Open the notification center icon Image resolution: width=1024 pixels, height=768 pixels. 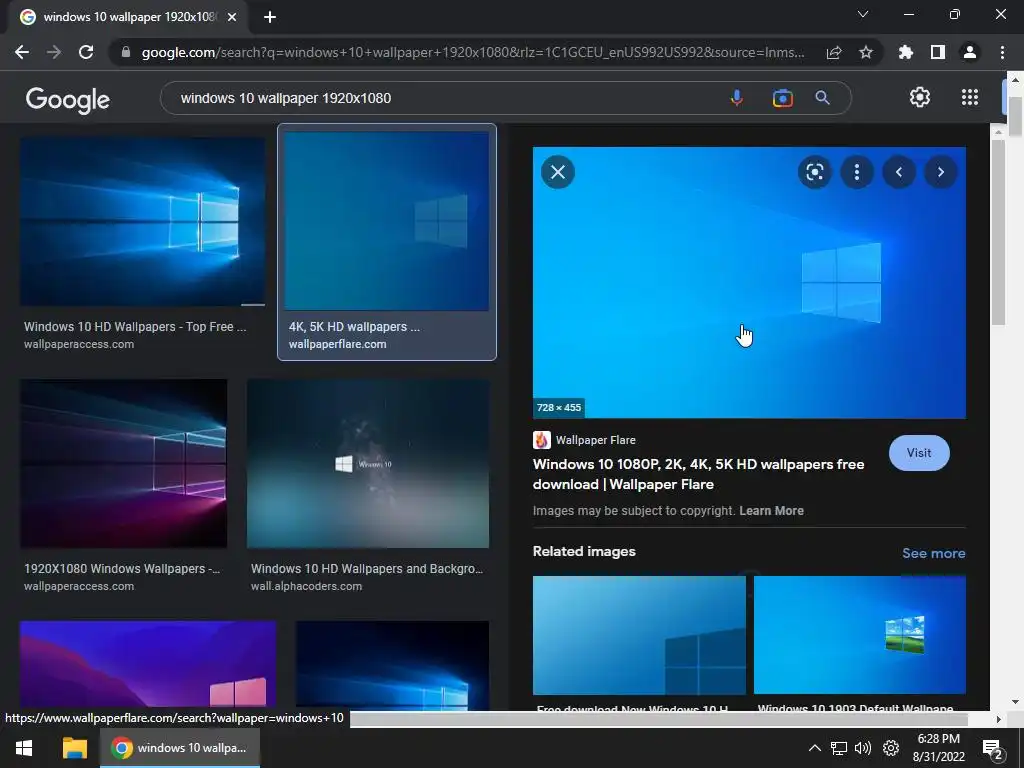coord(993,749)
